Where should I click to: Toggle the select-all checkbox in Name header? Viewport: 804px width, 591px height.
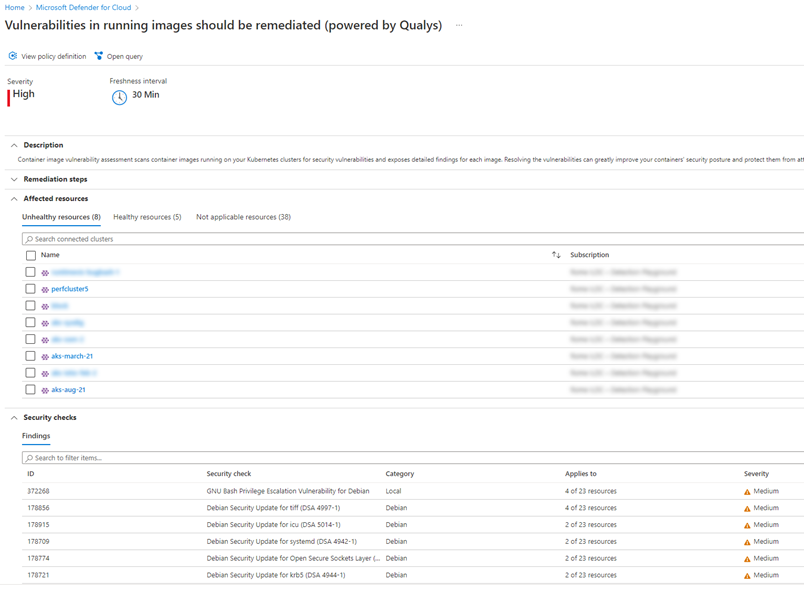31,255
